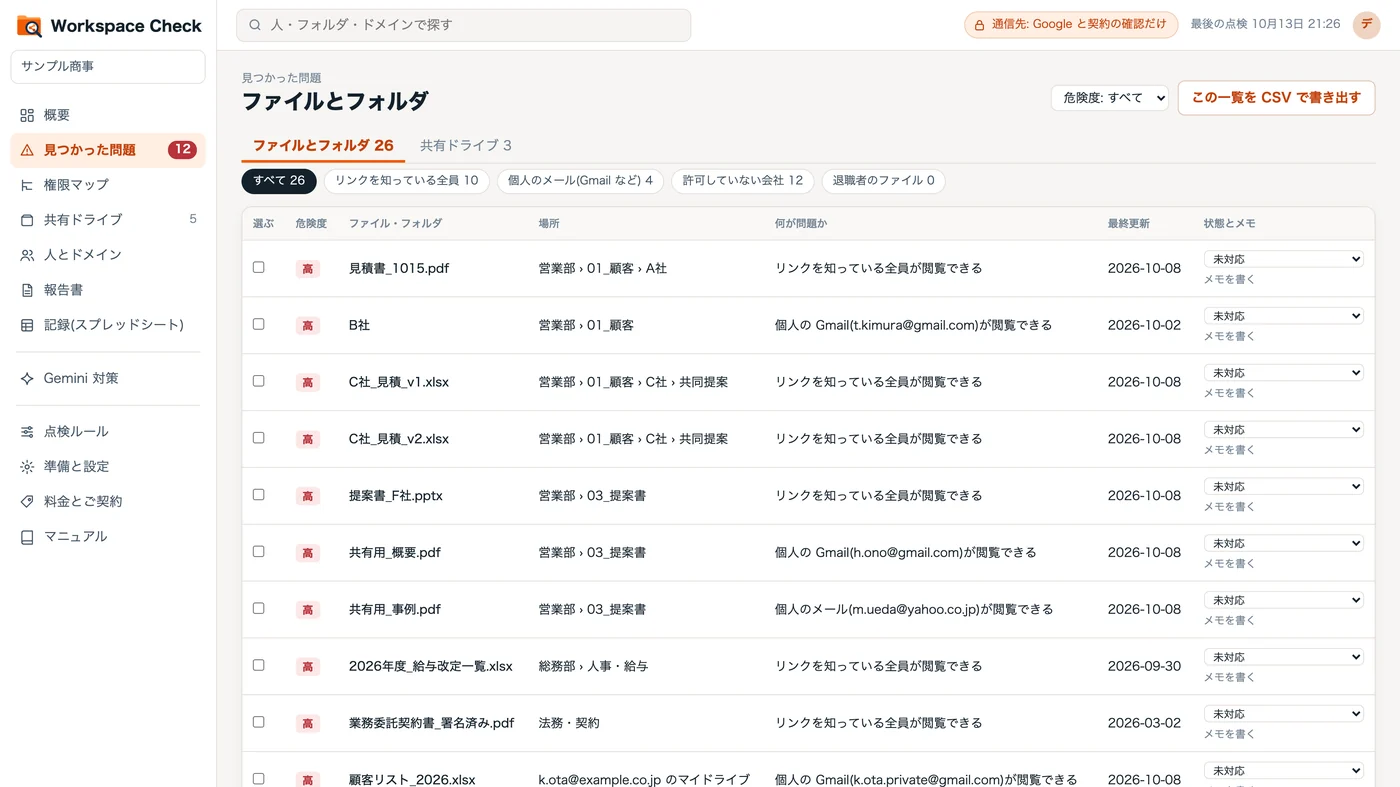
Task: Open the 点検ルール sliders icon
Action: [x=27, y=432]
